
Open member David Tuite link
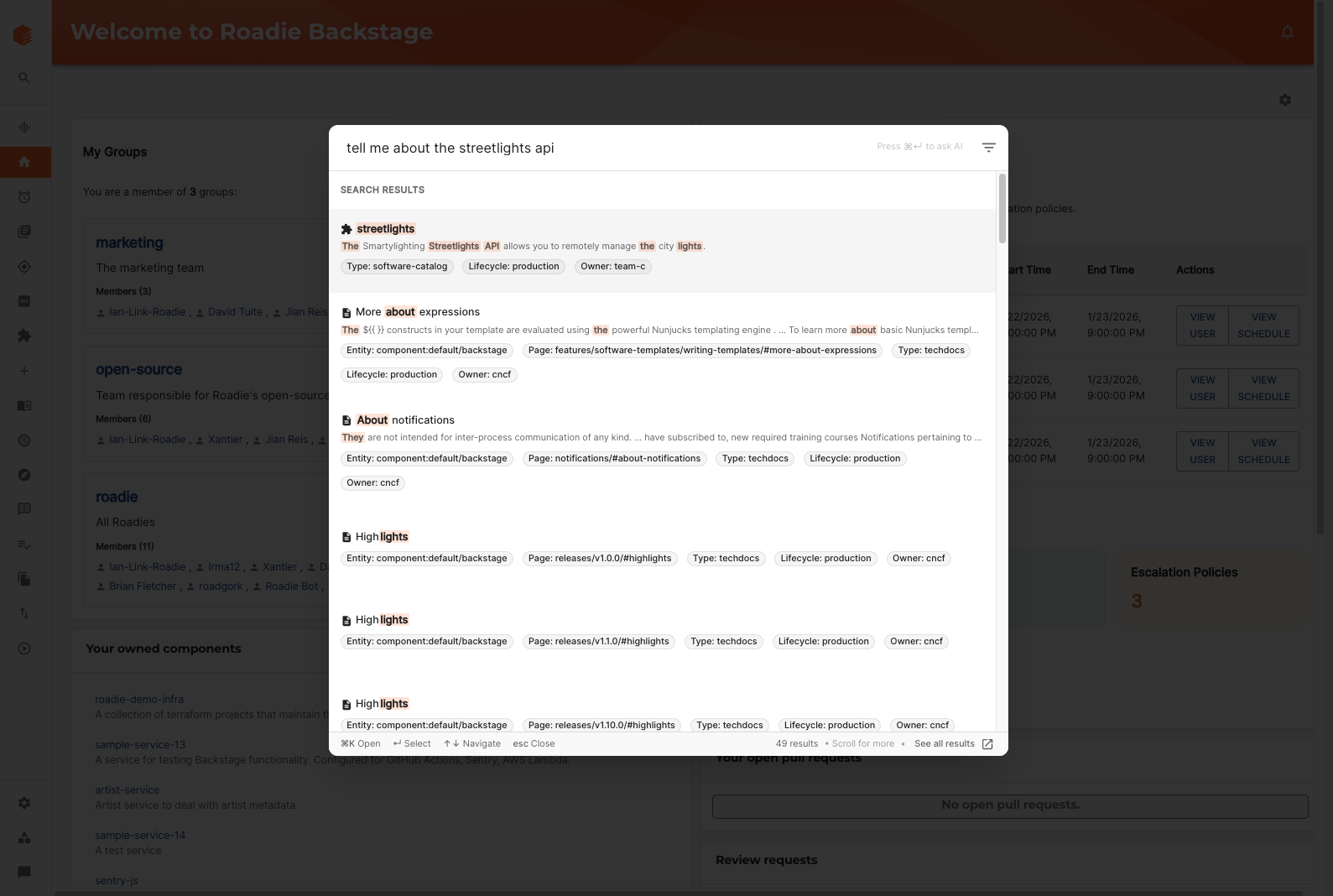(x=235, y=312)
